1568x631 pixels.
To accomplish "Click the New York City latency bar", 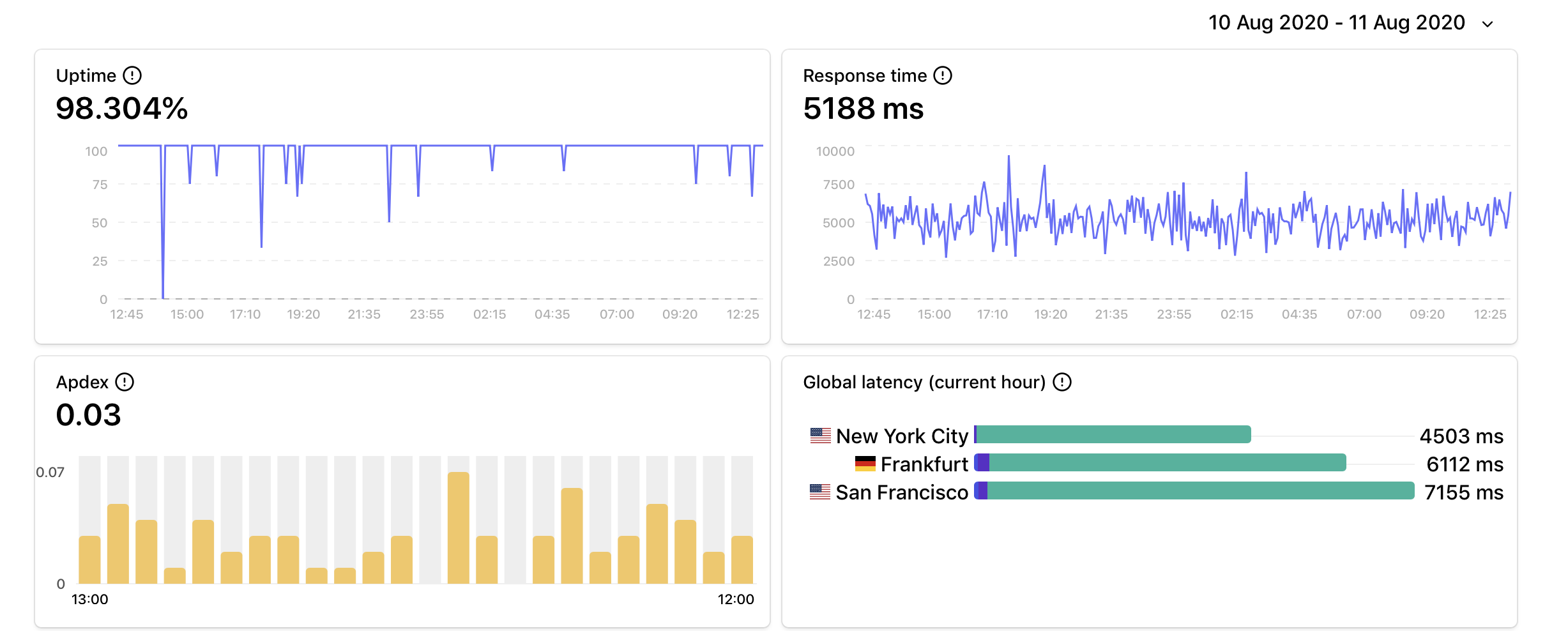I will point(1113,435).
